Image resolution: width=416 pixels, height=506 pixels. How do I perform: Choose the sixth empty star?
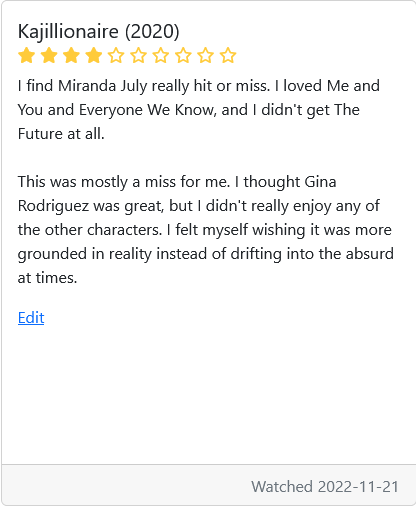point(138,55)
